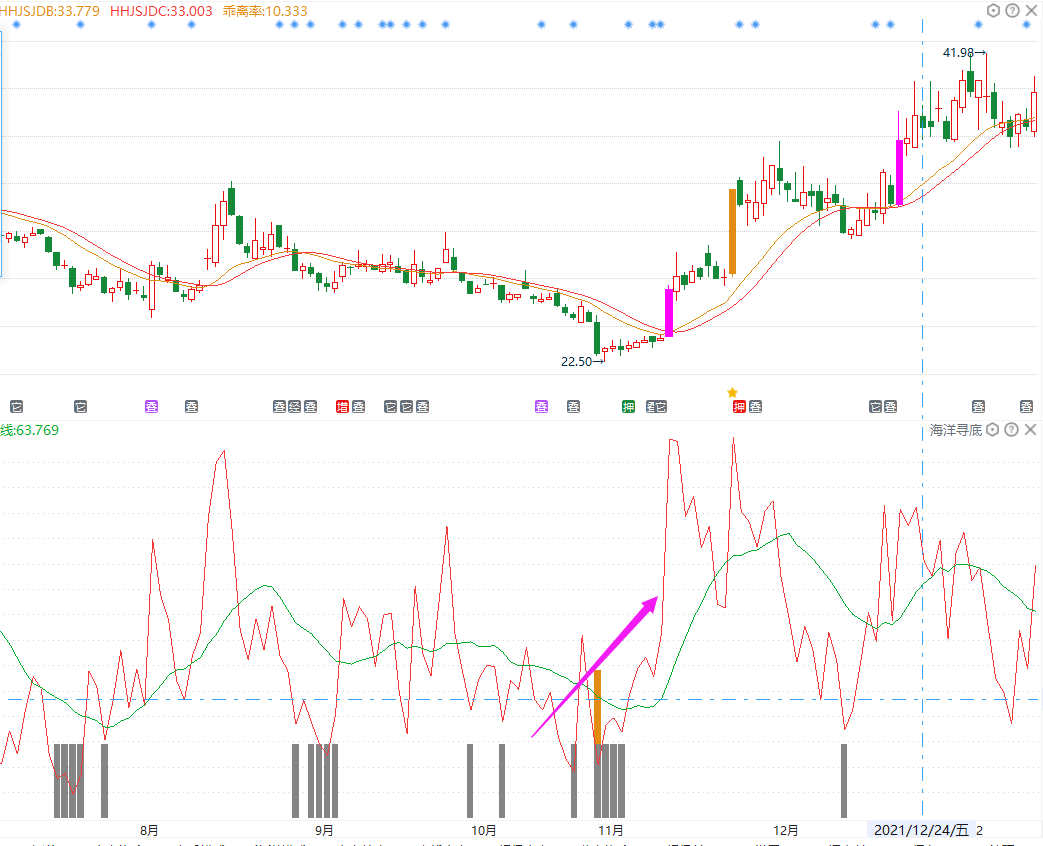
Task: Click the HHJSJDB:33.779 indicator value
Action: point(50,11)
